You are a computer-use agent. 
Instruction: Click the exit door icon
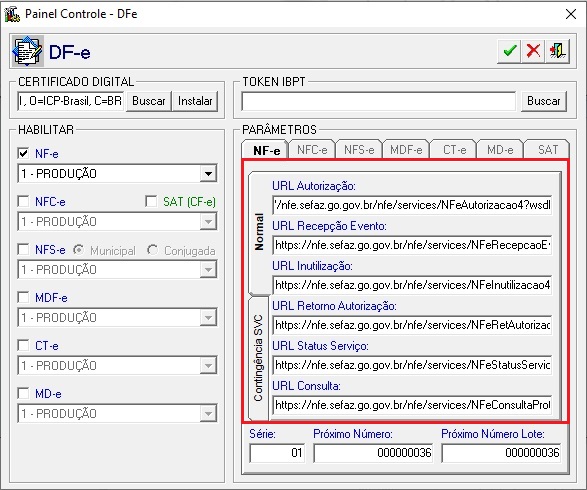pos(557,51)
